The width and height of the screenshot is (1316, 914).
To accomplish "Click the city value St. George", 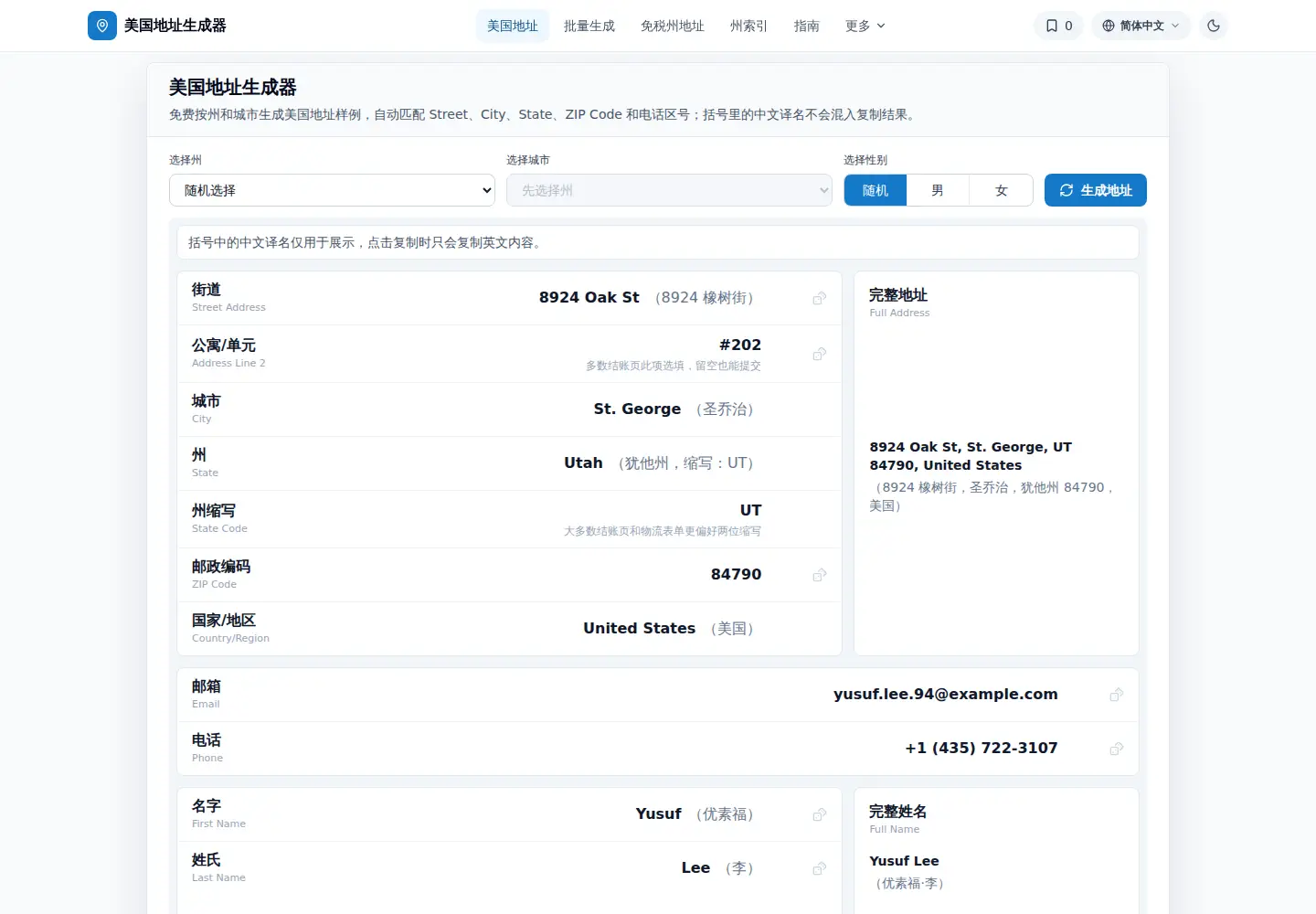I will [x=637, y=409].
